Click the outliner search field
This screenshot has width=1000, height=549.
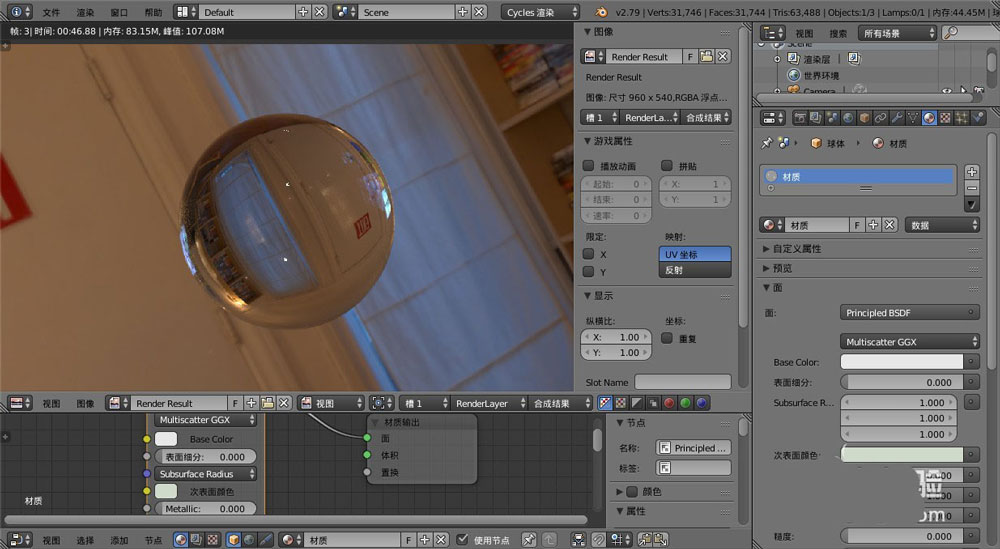970,33
